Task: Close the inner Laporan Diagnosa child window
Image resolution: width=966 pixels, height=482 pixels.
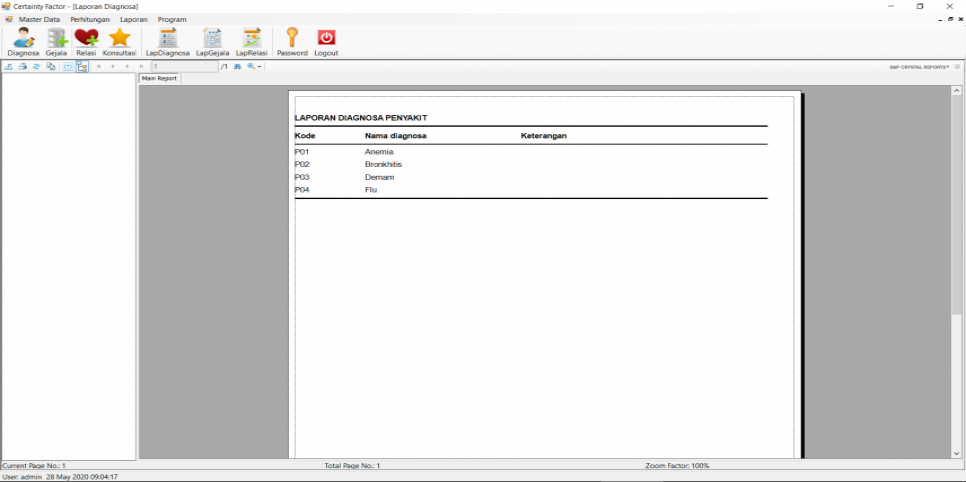Action: (x=960, y=20)
